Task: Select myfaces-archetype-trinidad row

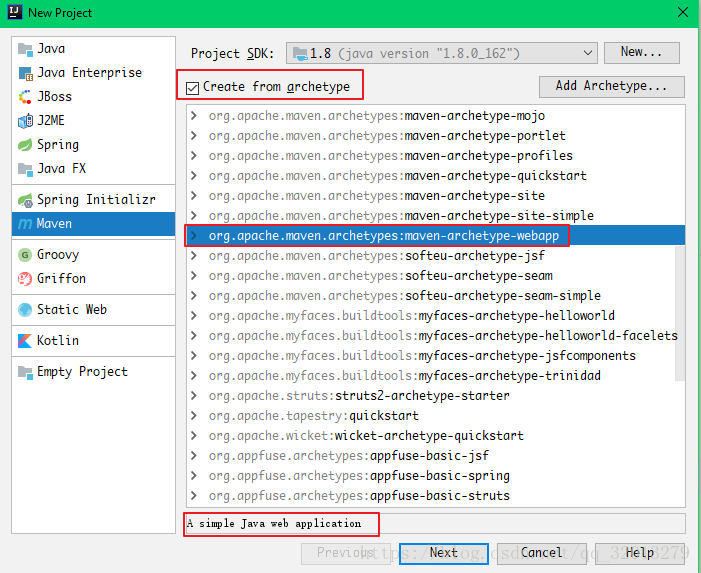Action: click(435, 376)
